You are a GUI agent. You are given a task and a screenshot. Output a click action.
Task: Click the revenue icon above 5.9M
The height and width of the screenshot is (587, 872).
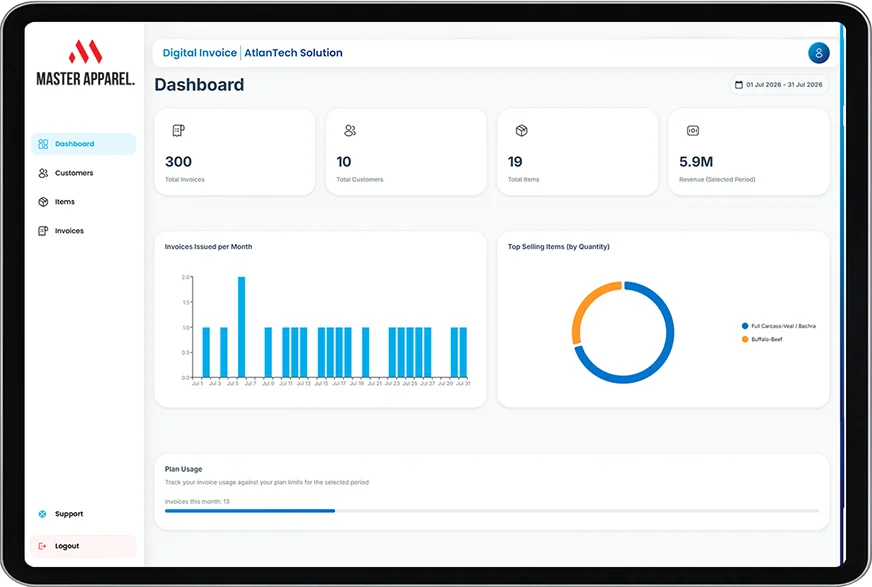tap(693, 131)
